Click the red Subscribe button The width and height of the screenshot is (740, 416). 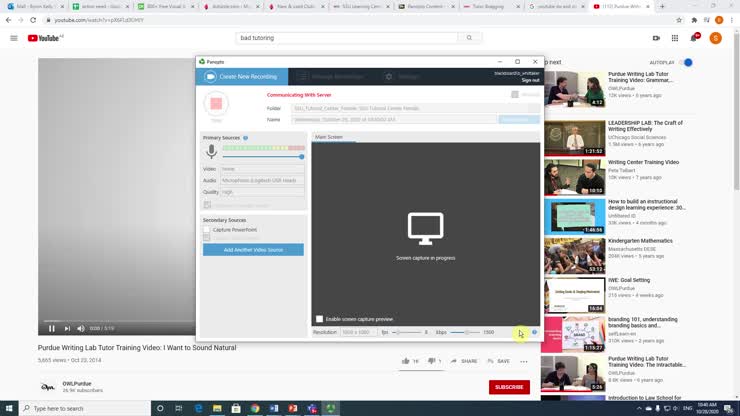tap(509, 387)
